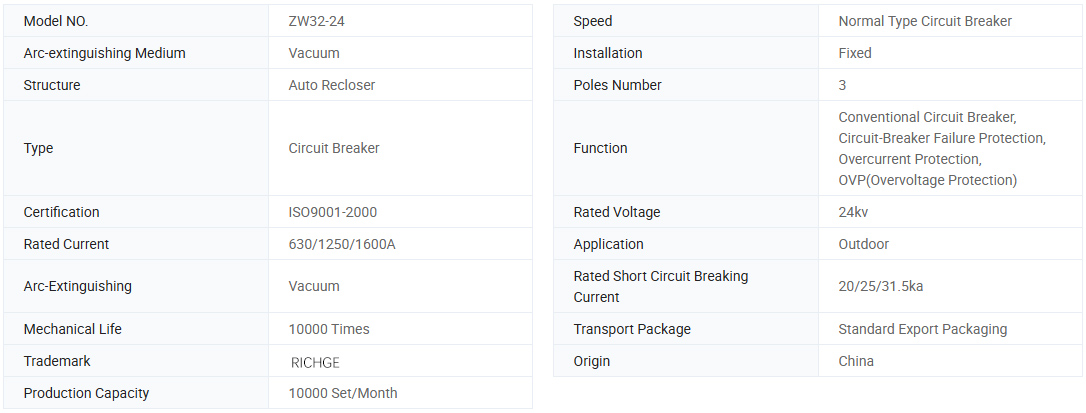The height and width of the screenshot is (413, 1086).
Task: Click the ZW32-24 model number value
Action: (x=317, y=21)
